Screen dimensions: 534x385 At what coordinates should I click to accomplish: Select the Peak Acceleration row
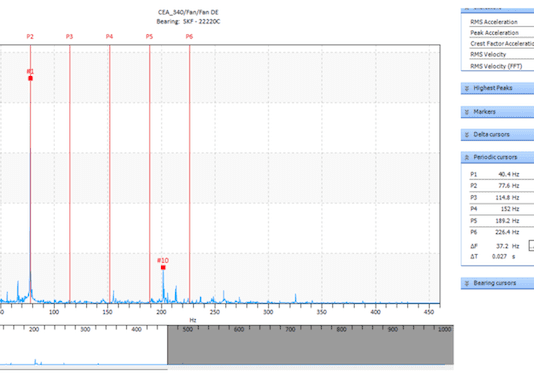point(501,33)
